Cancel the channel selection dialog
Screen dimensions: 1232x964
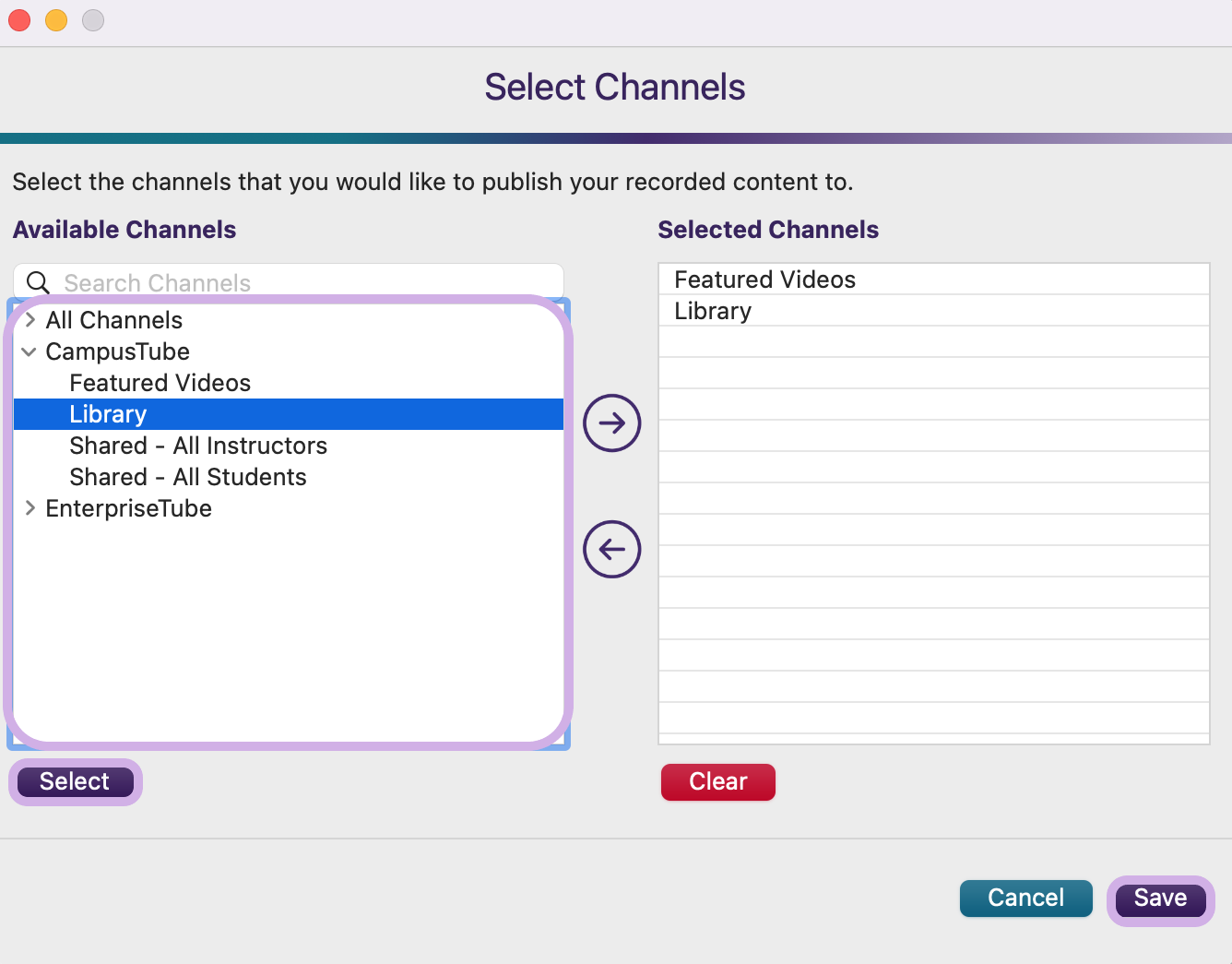[x=1025, y=899]
